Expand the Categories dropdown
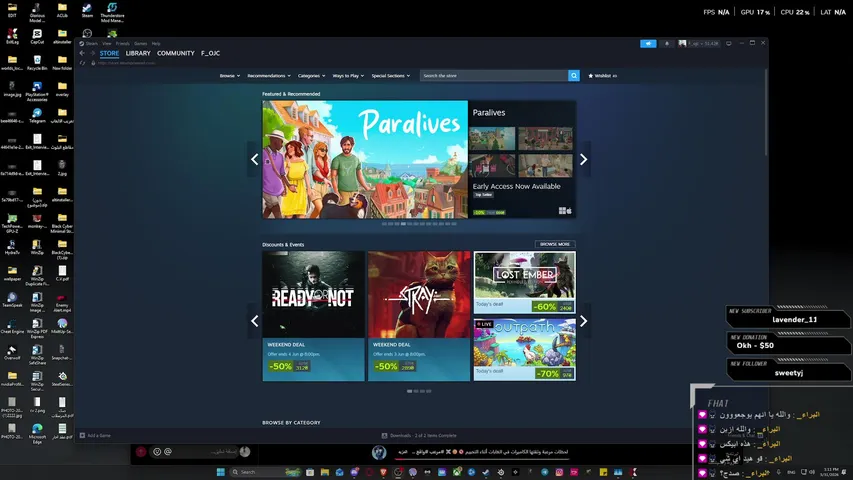The image size is (853, 480). 311,76
